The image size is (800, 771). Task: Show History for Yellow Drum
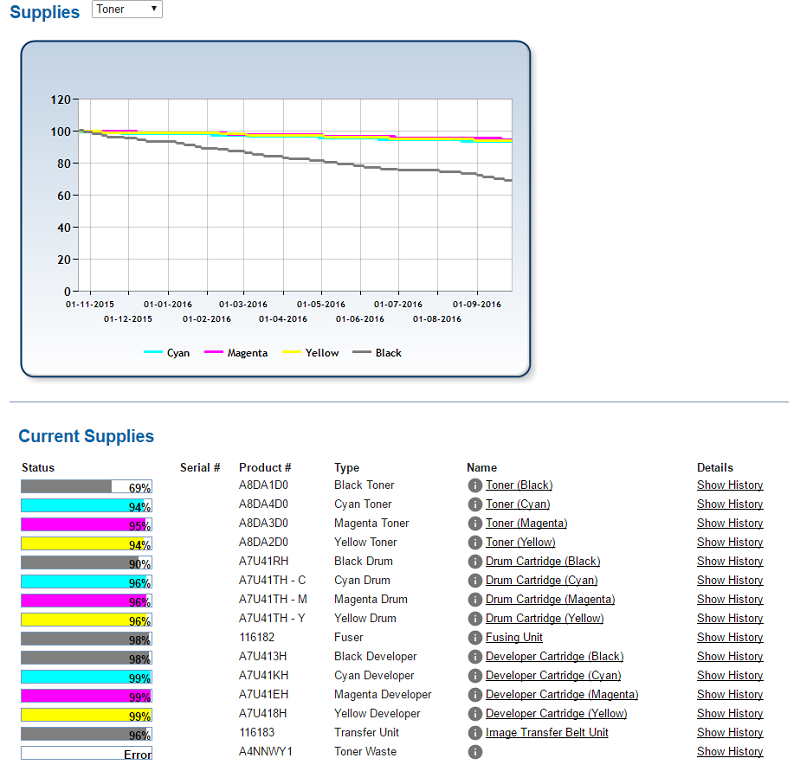[x=730, y=618]
